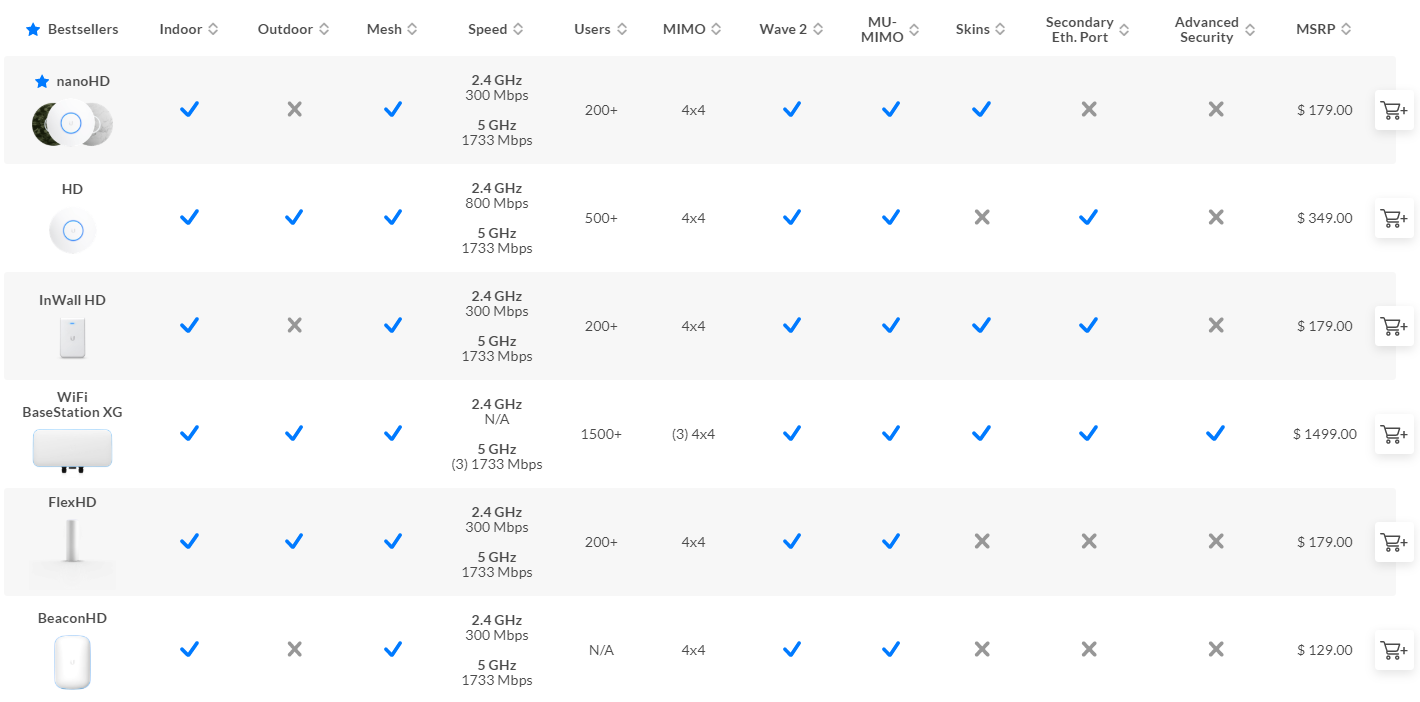1420x702 pixels.
Task: Add WiFi BaseStation XG to cart
Action: click(1394, 434)
